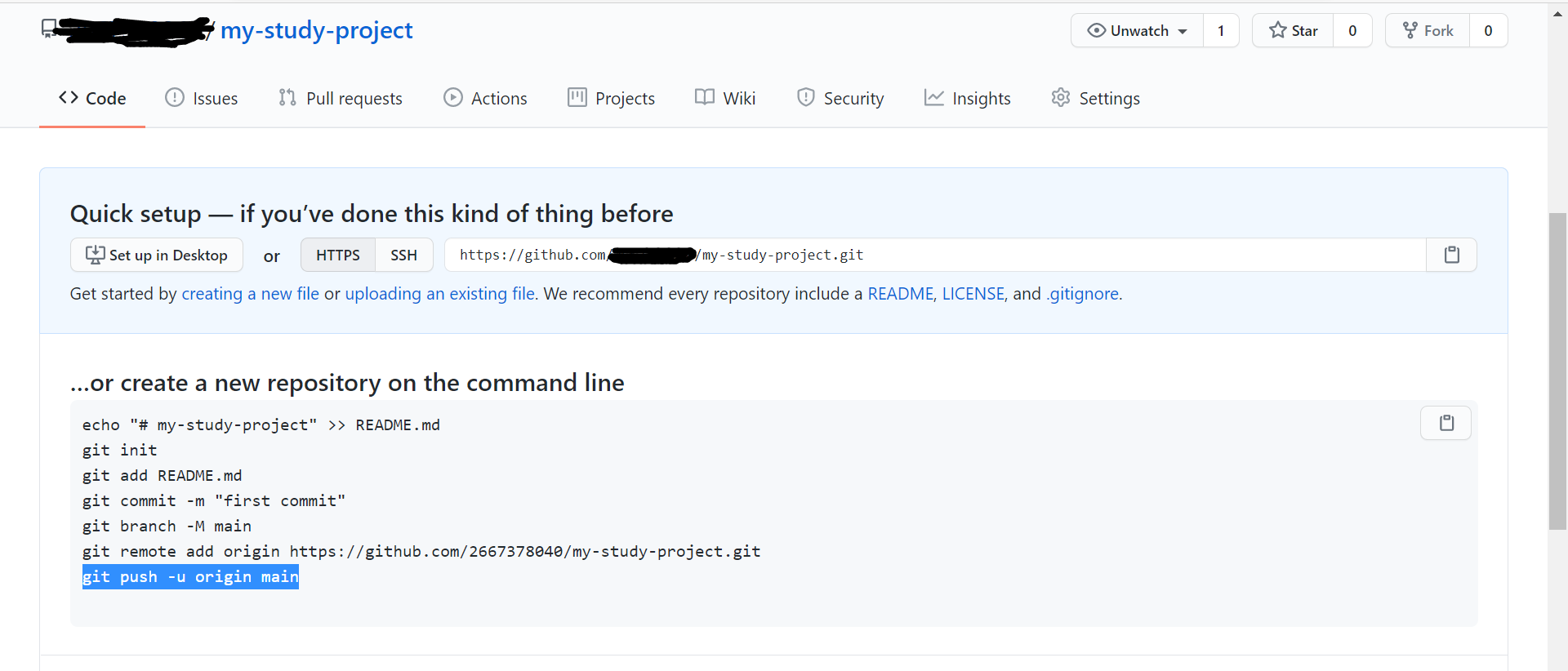Open my-study-project repository link

(317, 30)
